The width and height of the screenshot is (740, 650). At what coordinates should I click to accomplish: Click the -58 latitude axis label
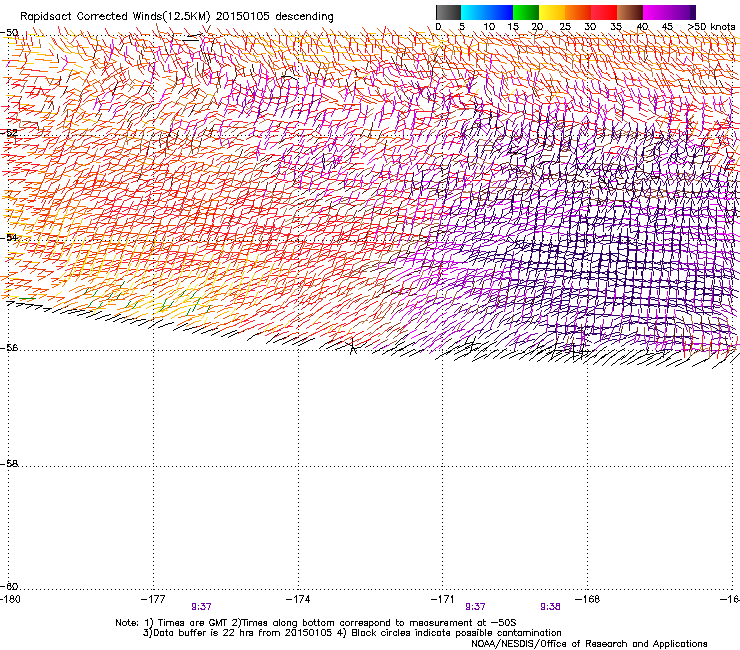[9, 464]
